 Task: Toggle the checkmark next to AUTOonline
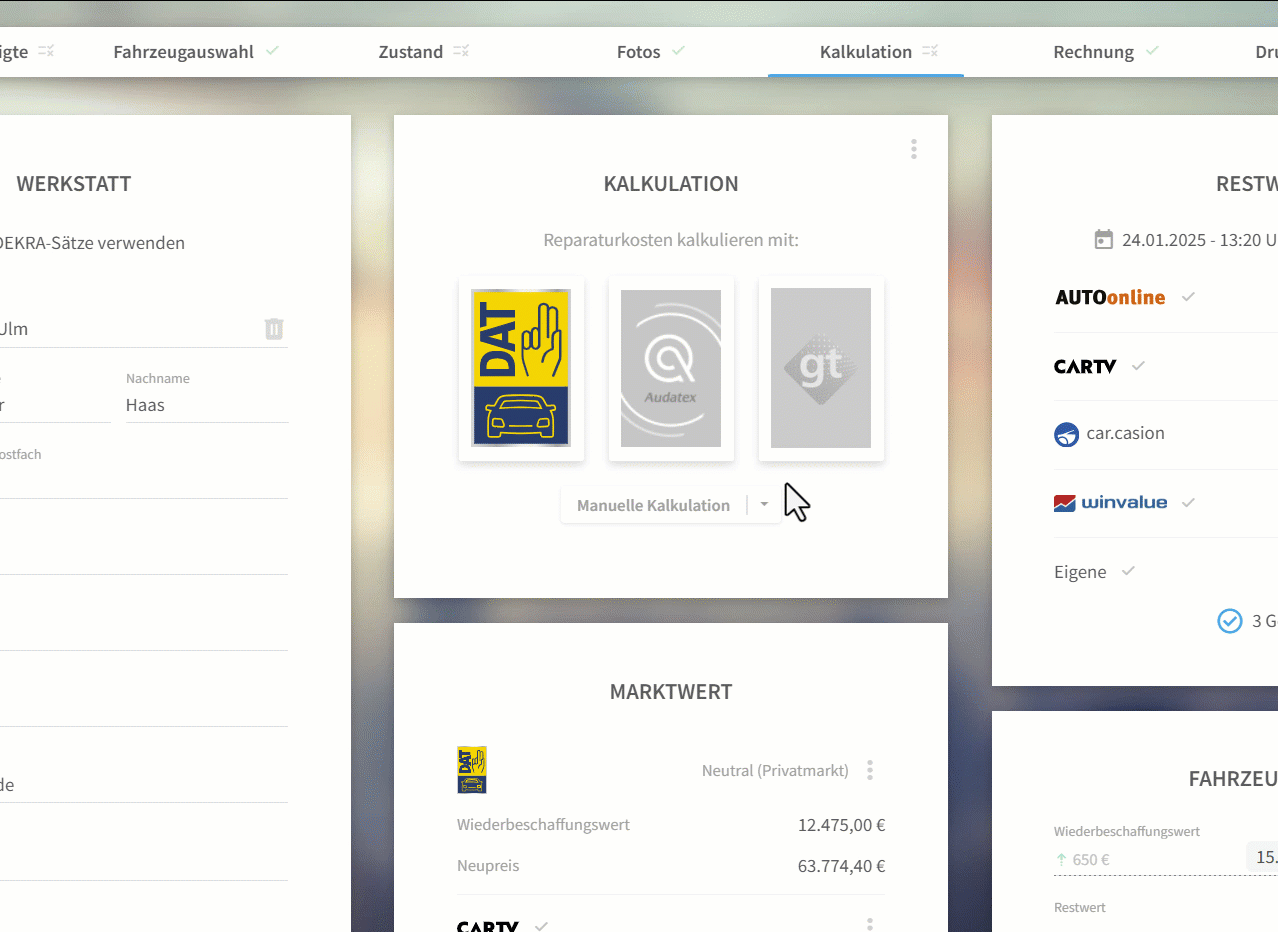point(1188,297)
